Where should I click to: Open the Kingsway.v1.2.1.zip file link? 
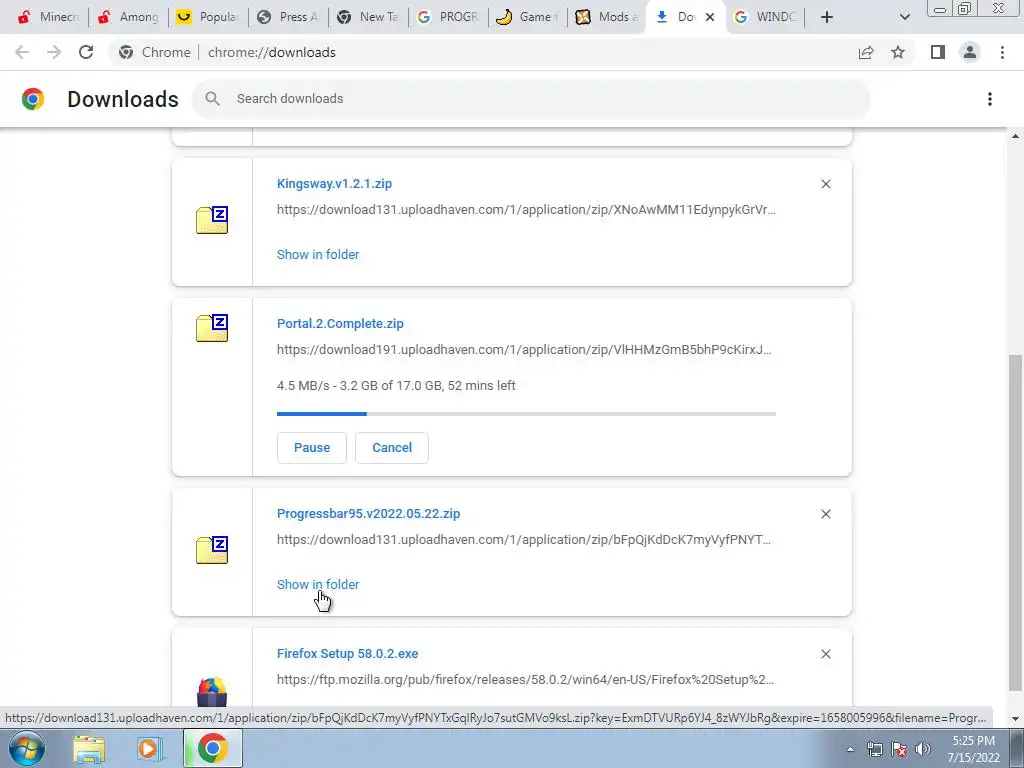334,184
